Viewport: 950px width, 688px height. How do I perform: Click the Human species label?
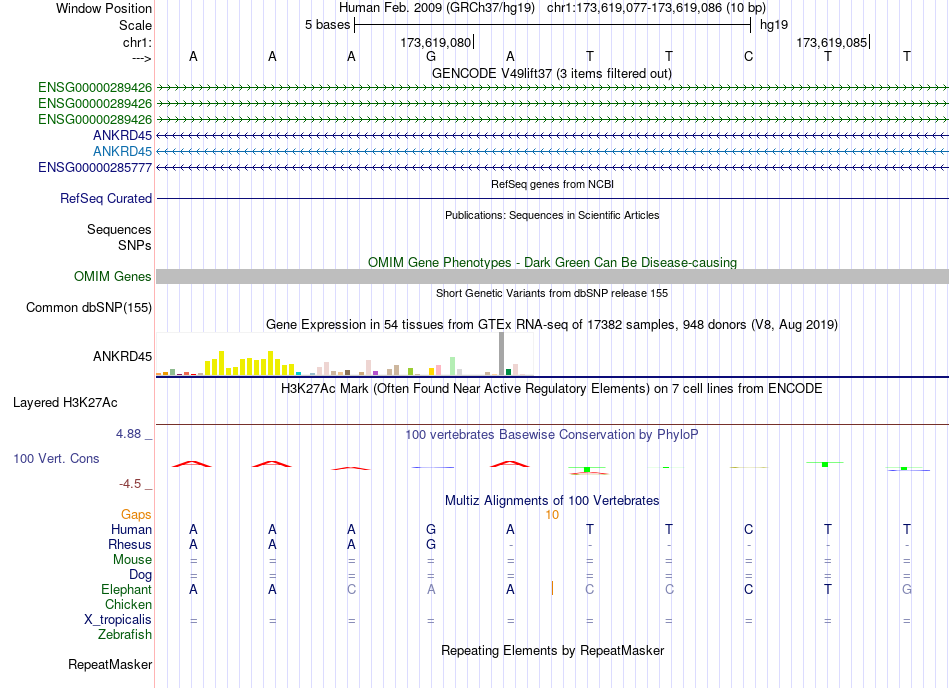(131, 529)
